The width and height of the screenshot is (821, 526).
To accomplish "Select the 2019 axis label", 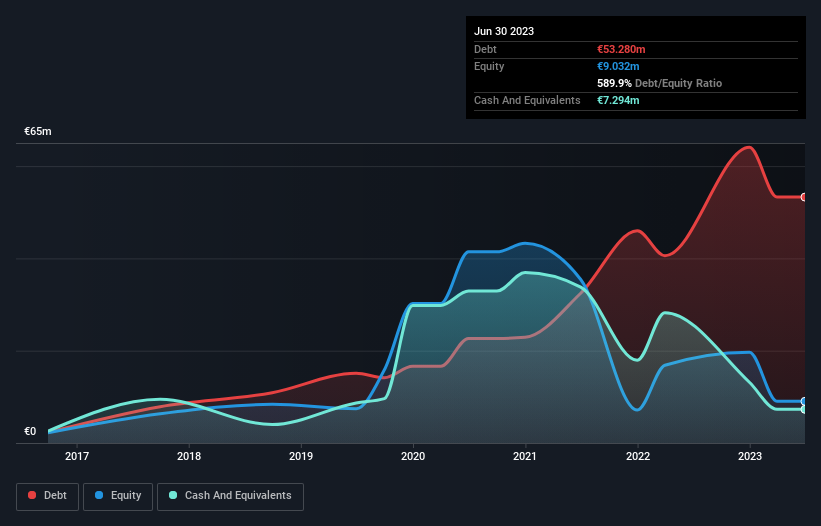I will pos(301,456).
